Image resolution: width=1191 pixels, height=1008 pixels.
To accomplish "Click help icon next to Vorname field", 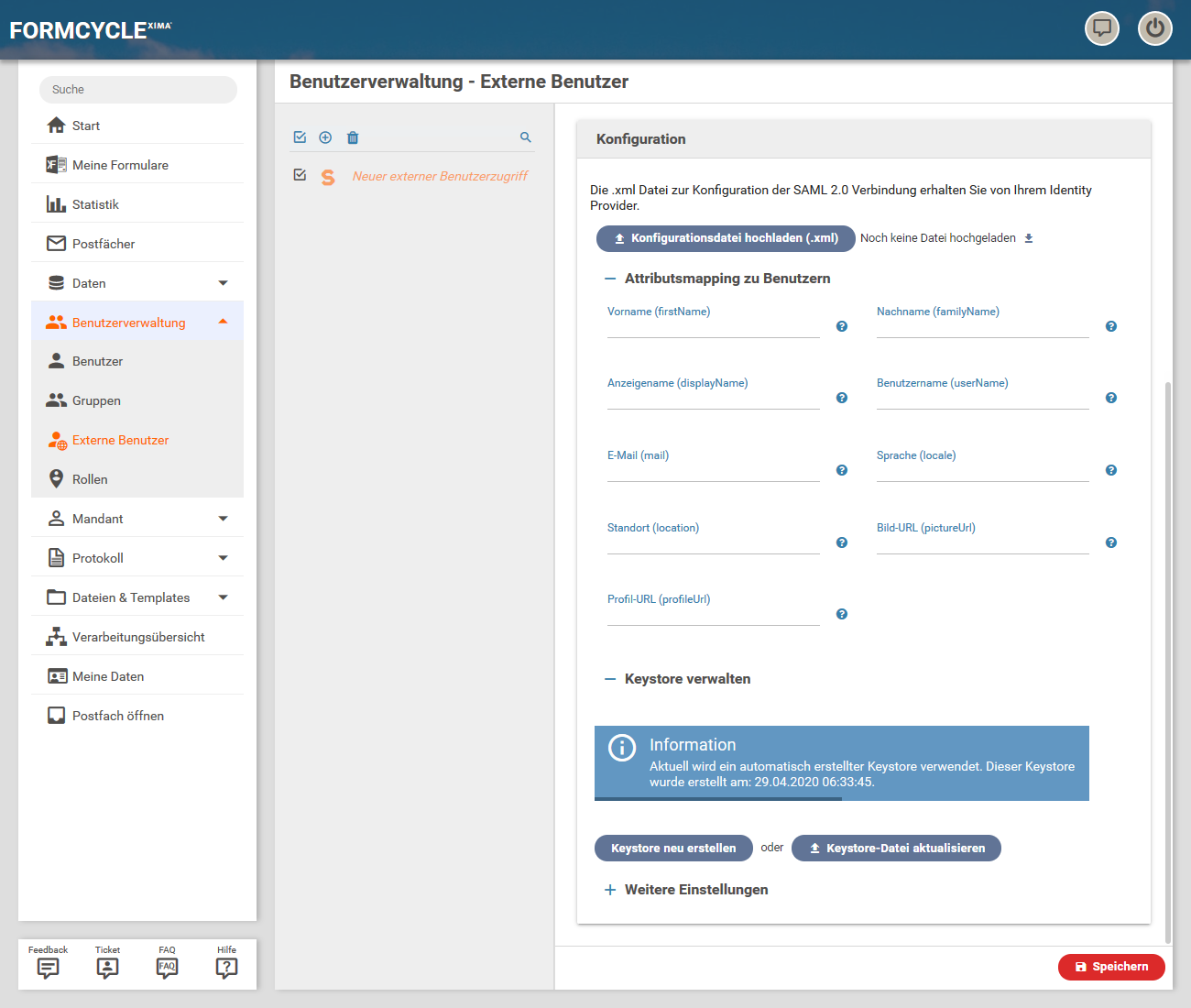I will coord(842,326).
